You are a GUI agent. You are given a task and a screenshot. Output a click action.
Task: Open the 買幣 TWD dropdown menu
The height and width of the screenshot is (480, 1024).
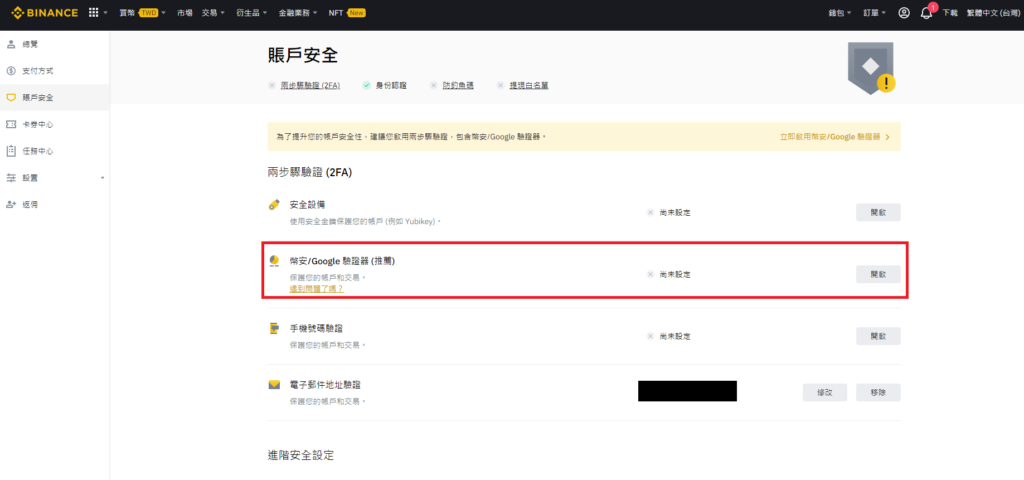142,13
